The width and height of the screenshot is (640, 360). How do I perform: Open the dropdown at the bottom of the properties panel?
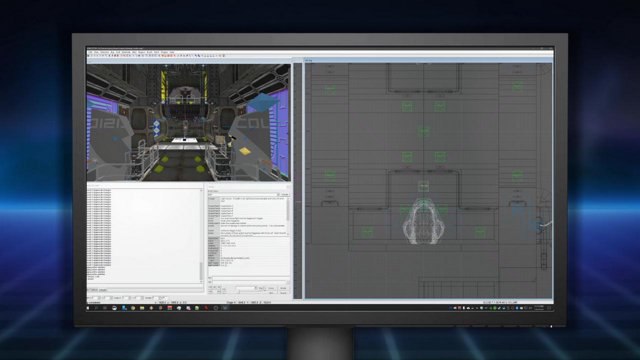point(247,288)
